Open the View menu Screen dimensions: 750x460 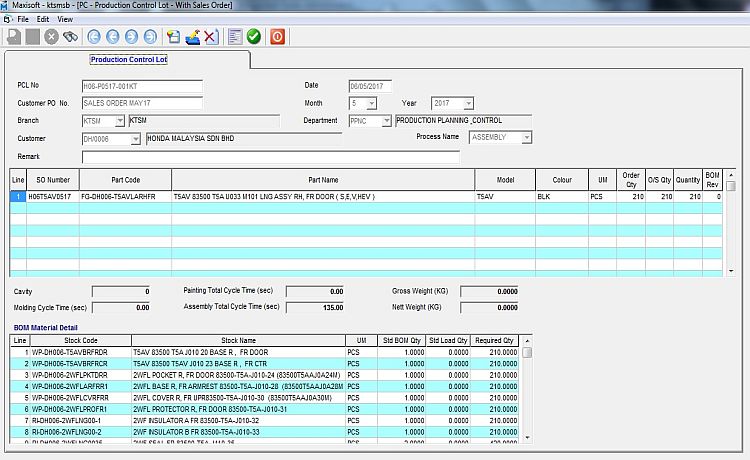(x=65, y=19)
